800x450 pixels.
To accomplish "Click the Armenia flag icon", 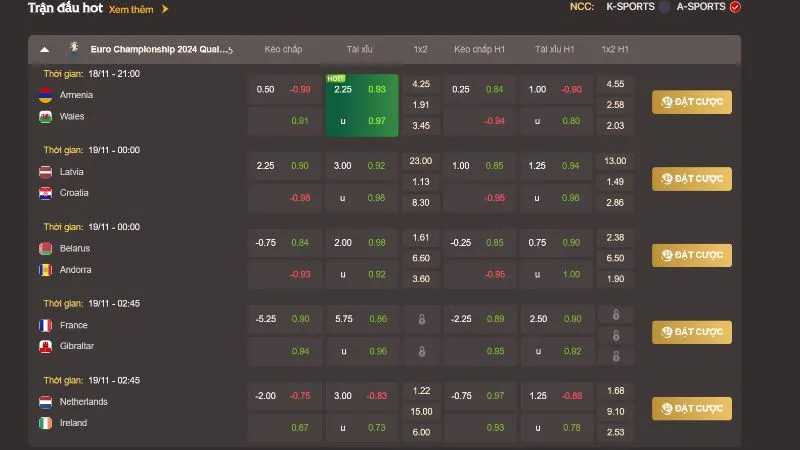I will [x=45, y=95].
